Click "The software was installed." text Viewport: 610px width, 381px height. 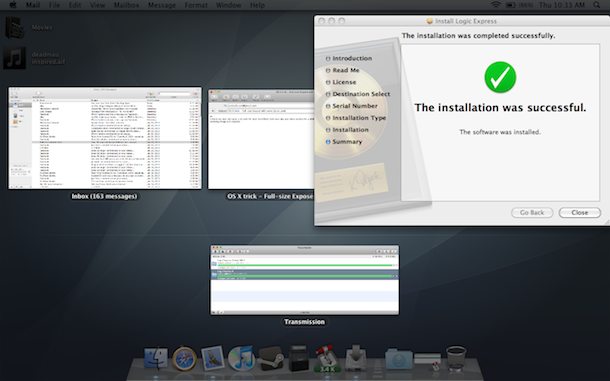click(500, 132)
